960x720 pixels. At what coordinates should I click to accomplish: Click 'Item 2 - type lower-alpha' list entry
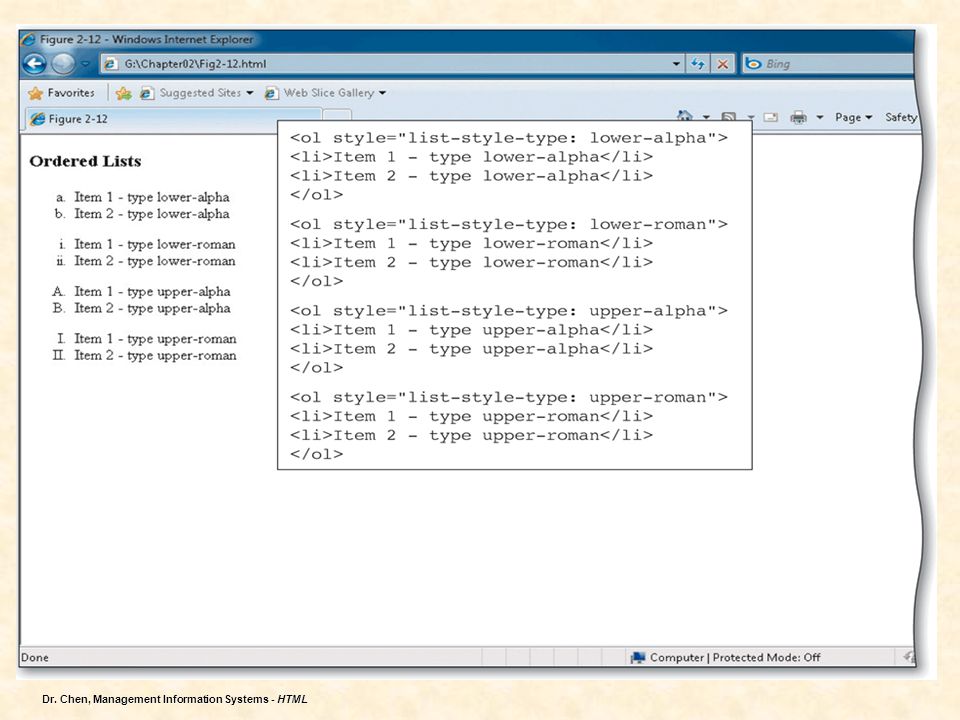pos(152,214)
